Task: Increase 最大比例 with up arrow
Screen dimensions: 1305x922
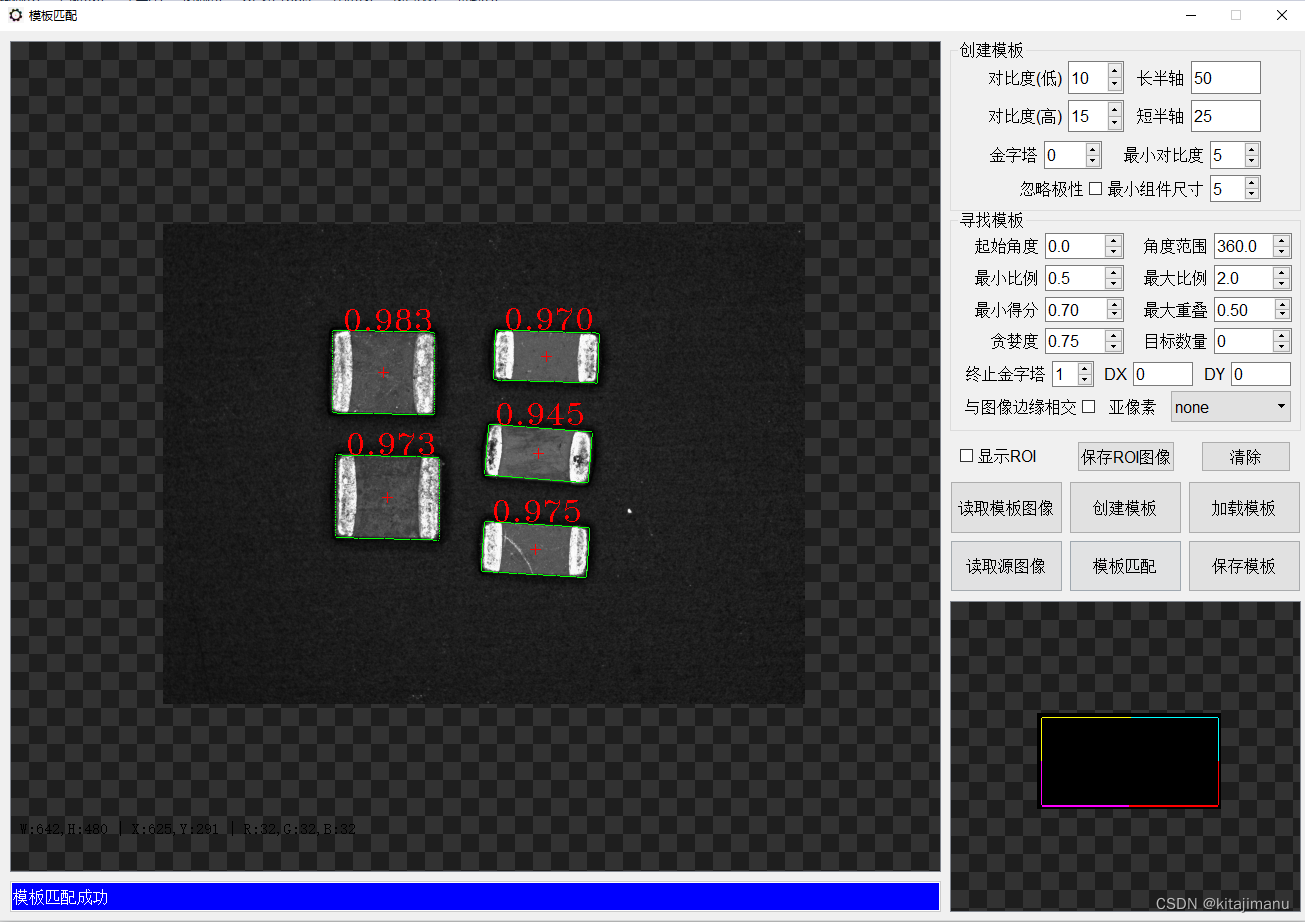Action: pos(1283,272)
